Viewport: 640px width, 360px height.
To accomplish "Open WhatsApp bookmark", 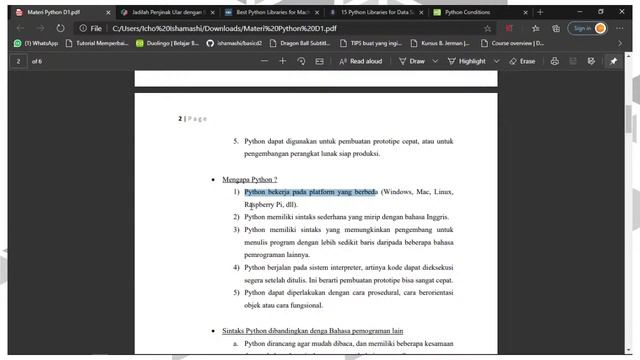I will pyautogui.click(x=36, y=43).
